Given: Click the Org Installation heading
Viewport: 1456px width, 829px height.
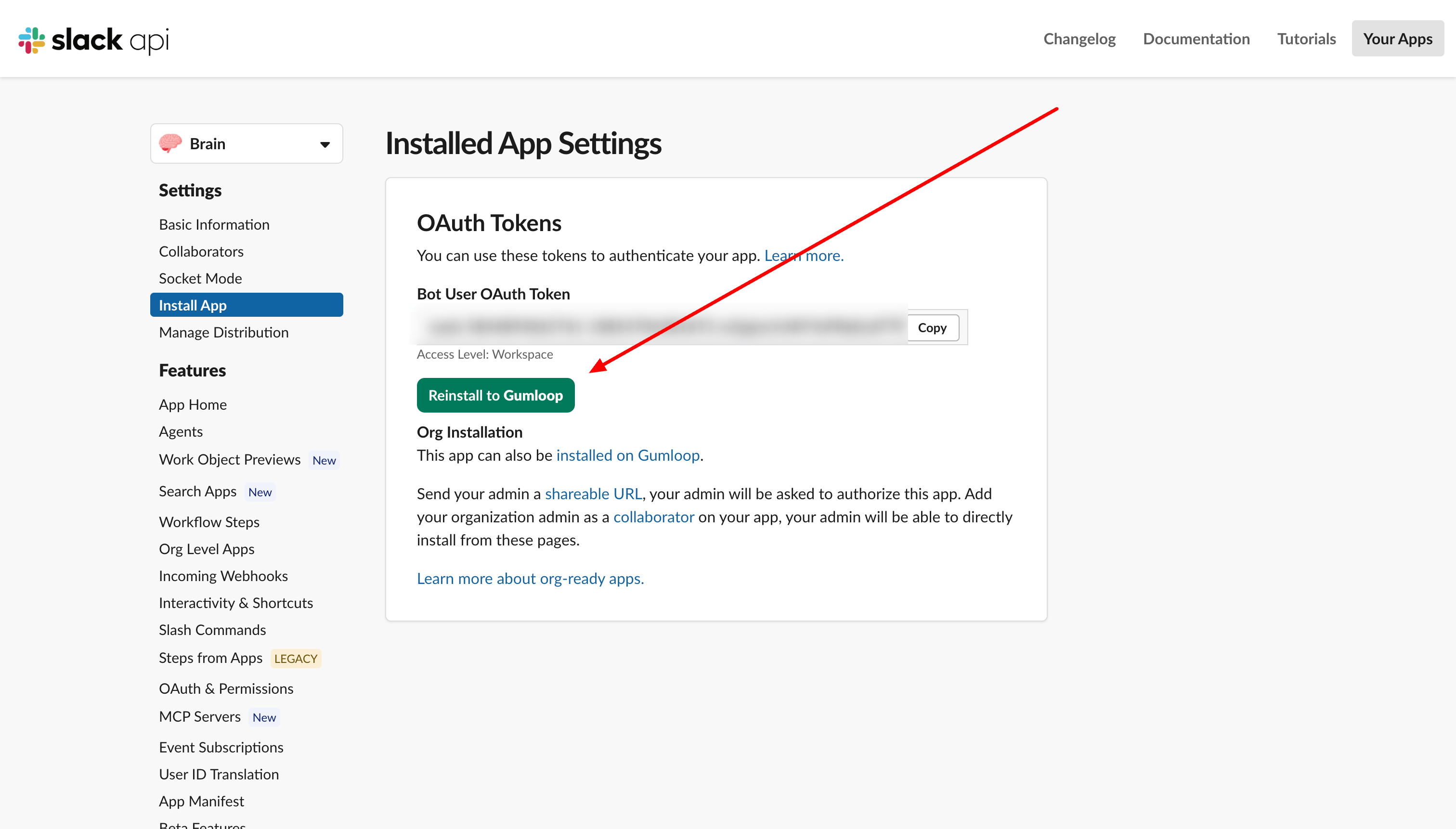Looking at the screenshot, I should pos(469,432).
